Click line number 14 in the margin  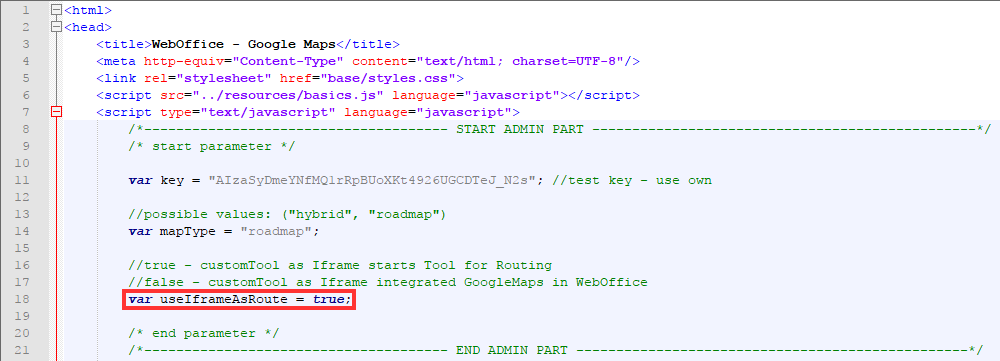tap(22, 231)
